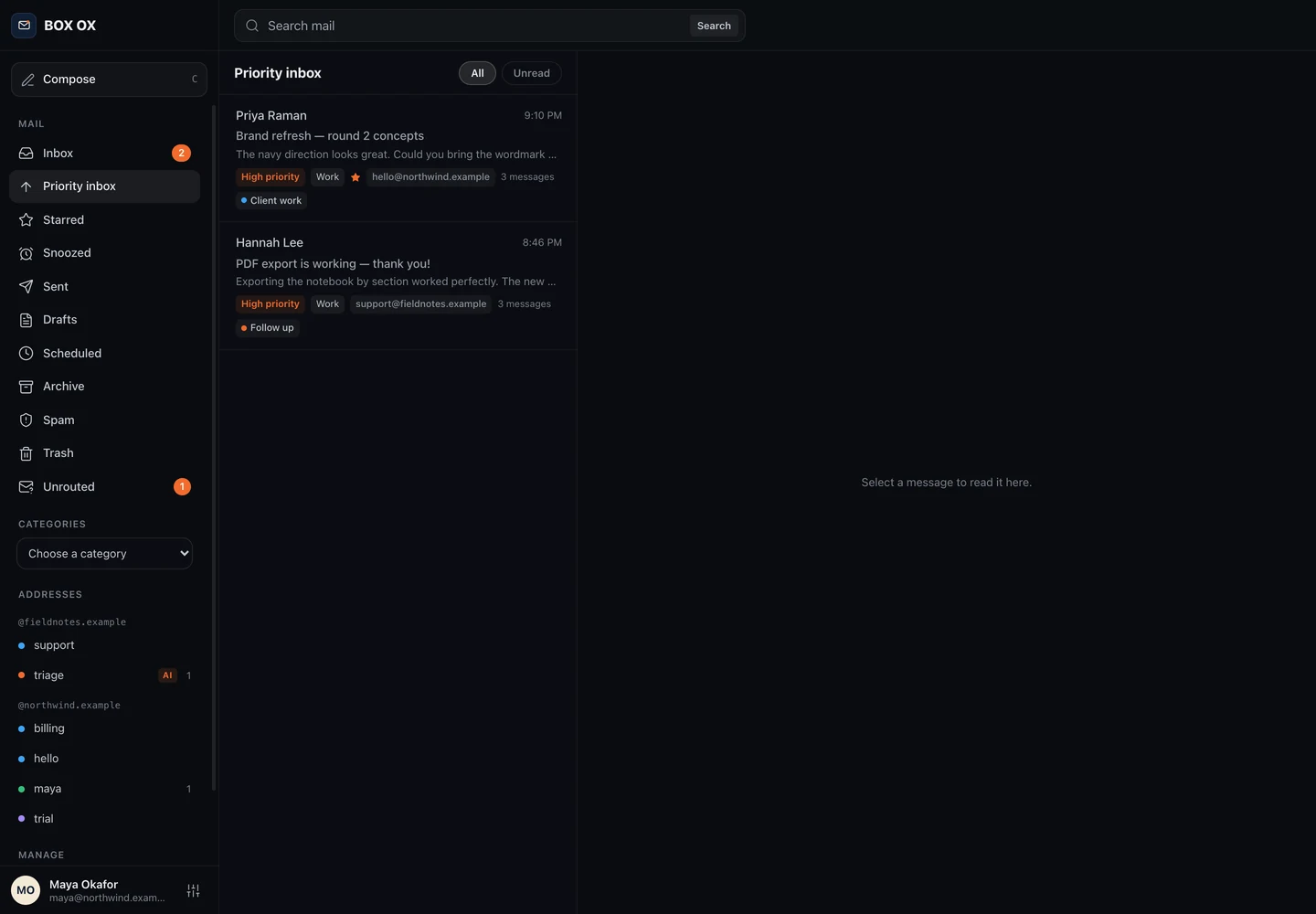1316x914 pixels.
Task: Click the Priority inbox arrow icon
Action: point(27,186)
